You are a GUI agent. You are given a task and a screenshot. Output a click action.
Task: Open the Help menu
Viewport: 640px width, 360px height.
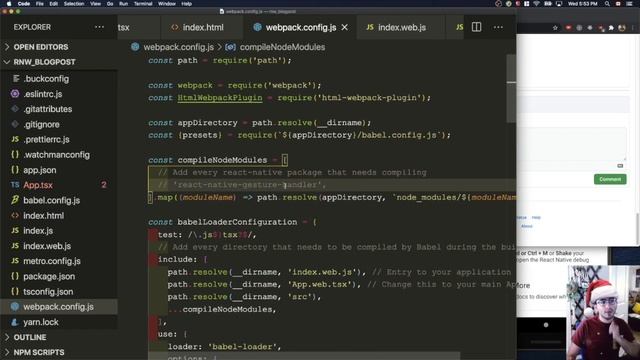coord(187,4)
